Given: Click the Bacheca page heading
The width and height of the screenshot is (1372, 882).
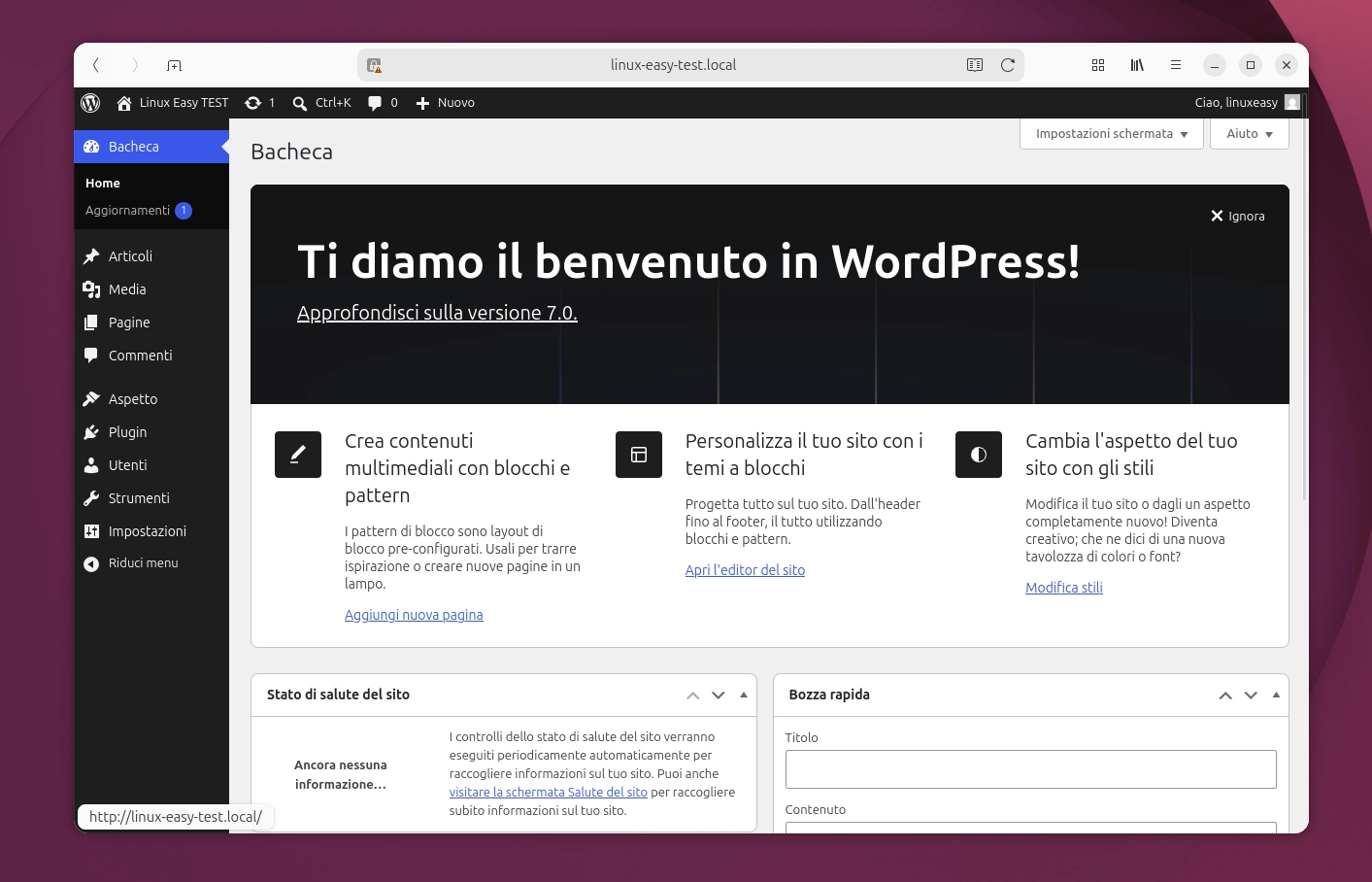Looking at the screenshot, I should (291, 152).
